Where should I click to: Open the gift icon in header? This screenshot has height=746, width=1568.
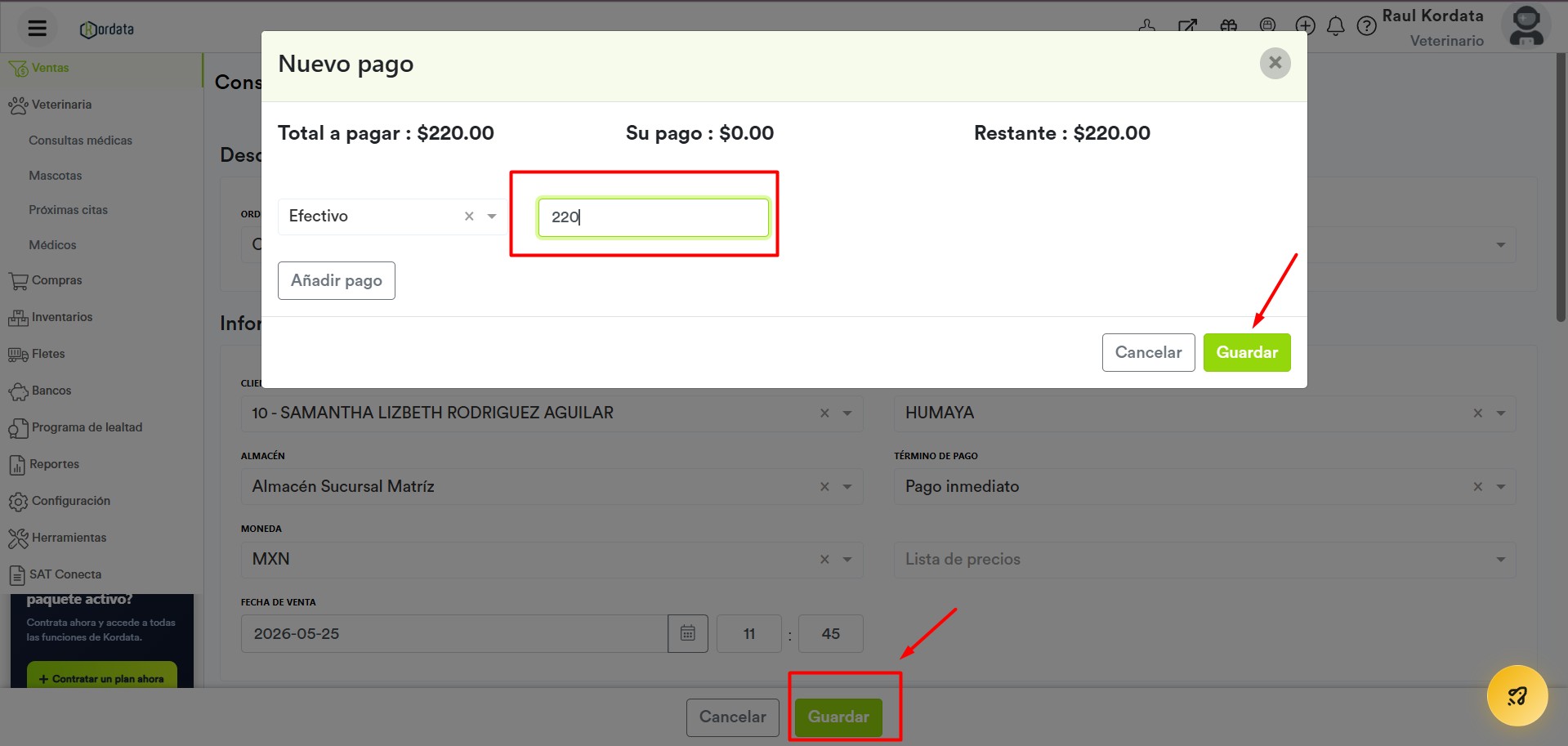pos(1228,26)
